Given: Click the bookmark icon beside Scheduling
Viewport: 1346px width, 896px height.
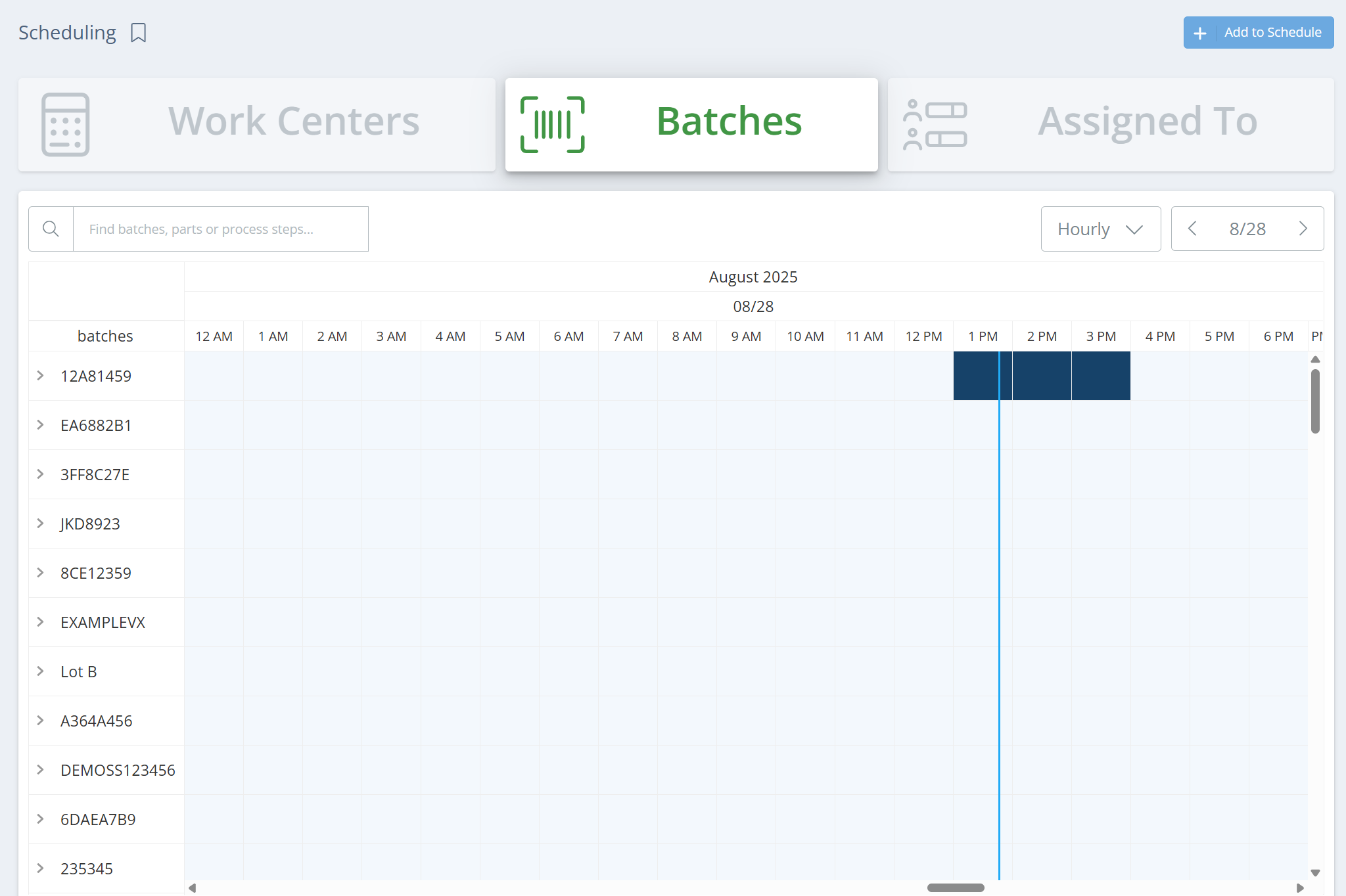Looking at the screenshot, I should pyautogui.click(x=138, y=33).
